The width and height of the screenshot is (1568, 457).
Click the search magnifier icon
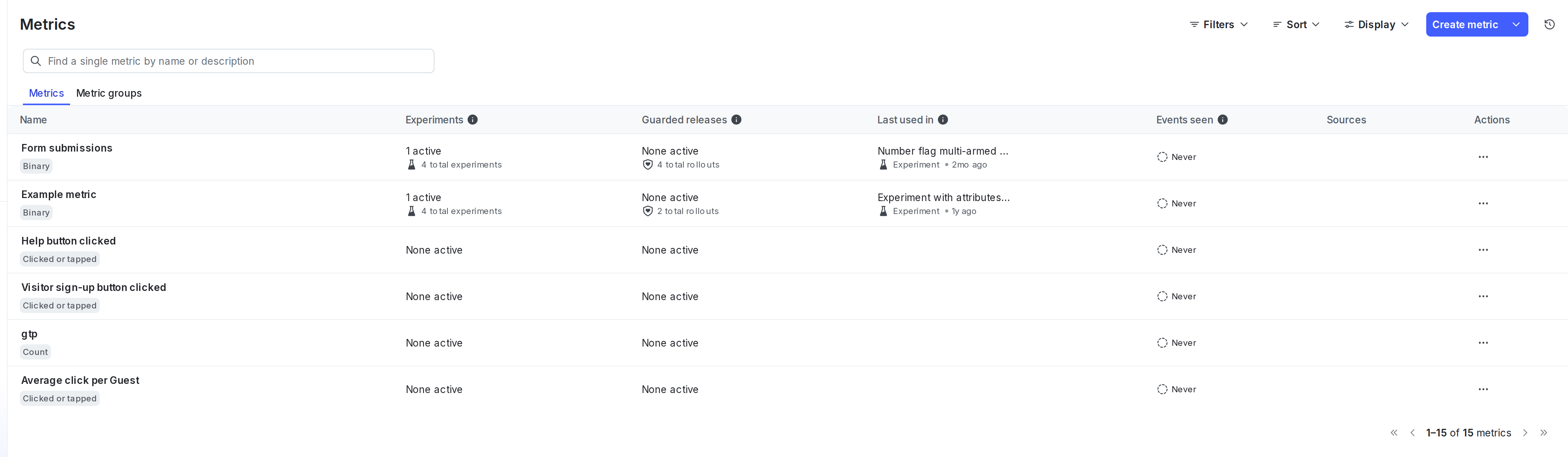[35, 61]
